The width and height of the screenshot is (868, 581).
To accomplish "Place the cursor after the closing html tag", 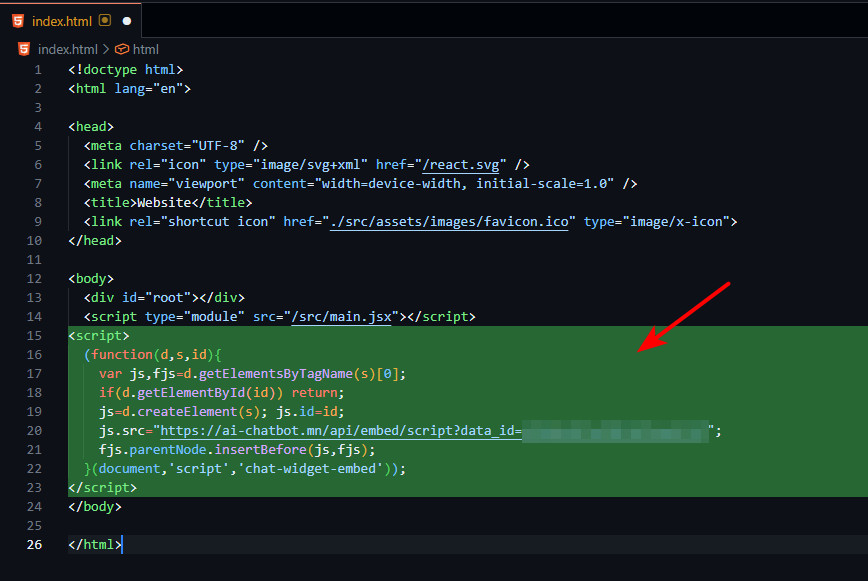I will click(x=121, y=544).
